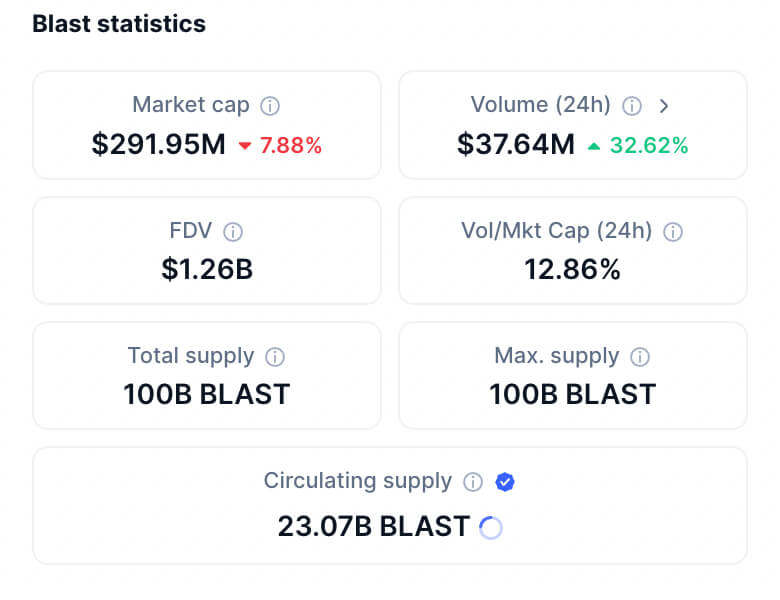Image resolution: width=780 pixels, height=600 pixels.
Task: Click the Circulating supply info icon
Action: [x=473, y=482]
